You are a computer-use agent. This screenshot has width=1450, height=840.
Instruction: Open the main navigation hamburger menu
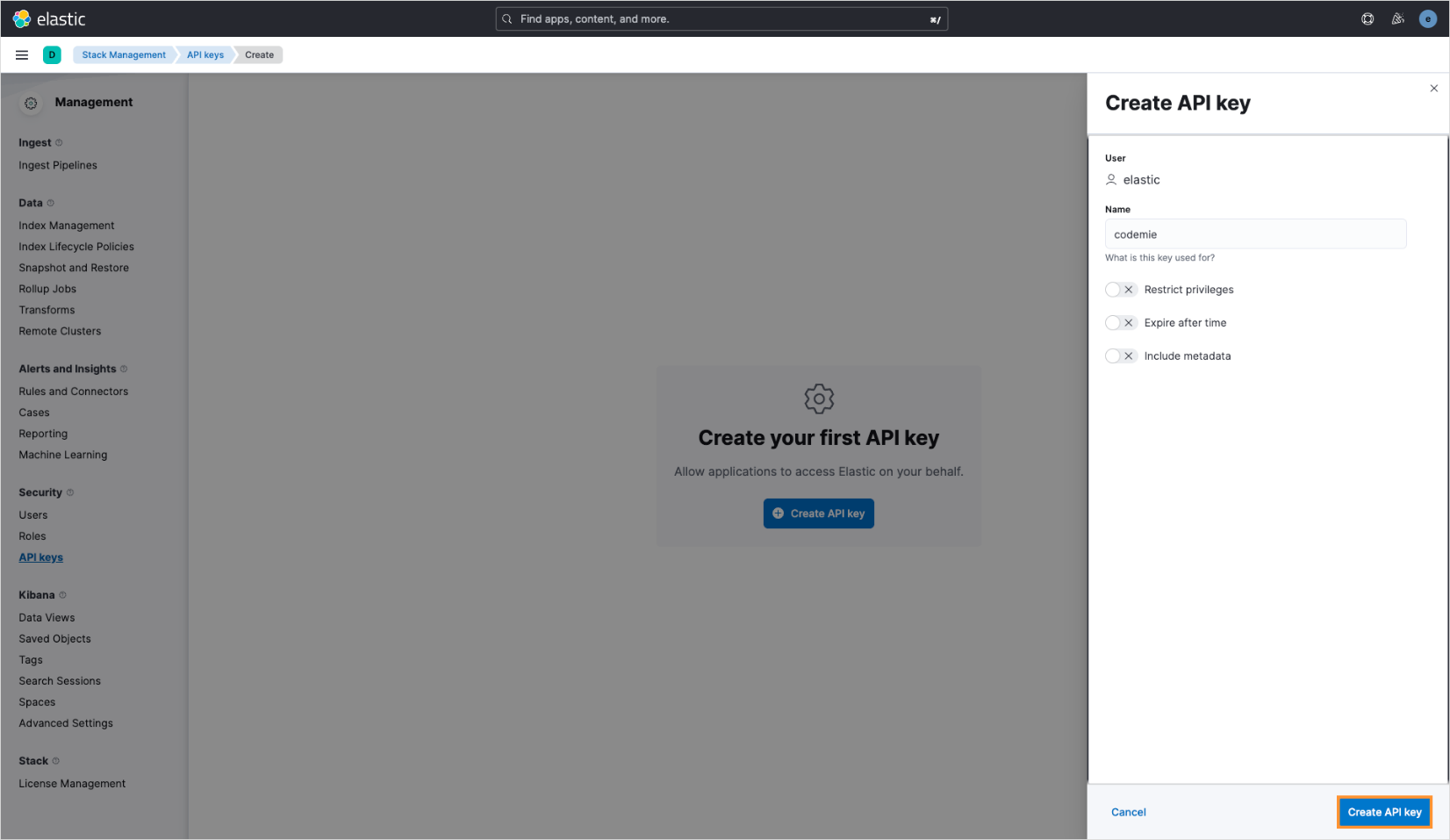[21, 54]
